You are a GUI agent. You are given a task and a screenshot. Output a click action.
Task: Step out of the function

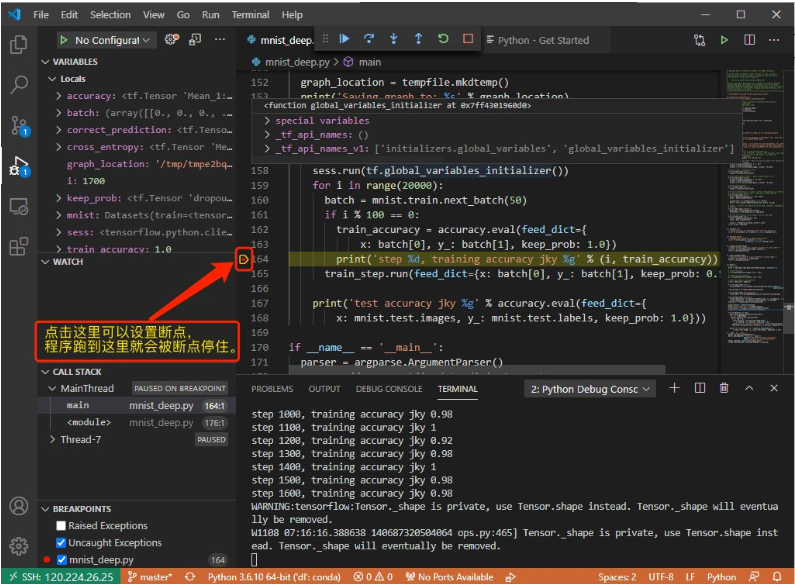[418, 39]
